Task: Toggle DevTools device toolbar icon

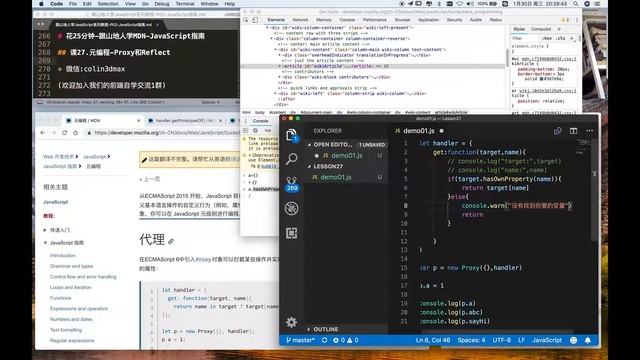Action: pos(255,20)
